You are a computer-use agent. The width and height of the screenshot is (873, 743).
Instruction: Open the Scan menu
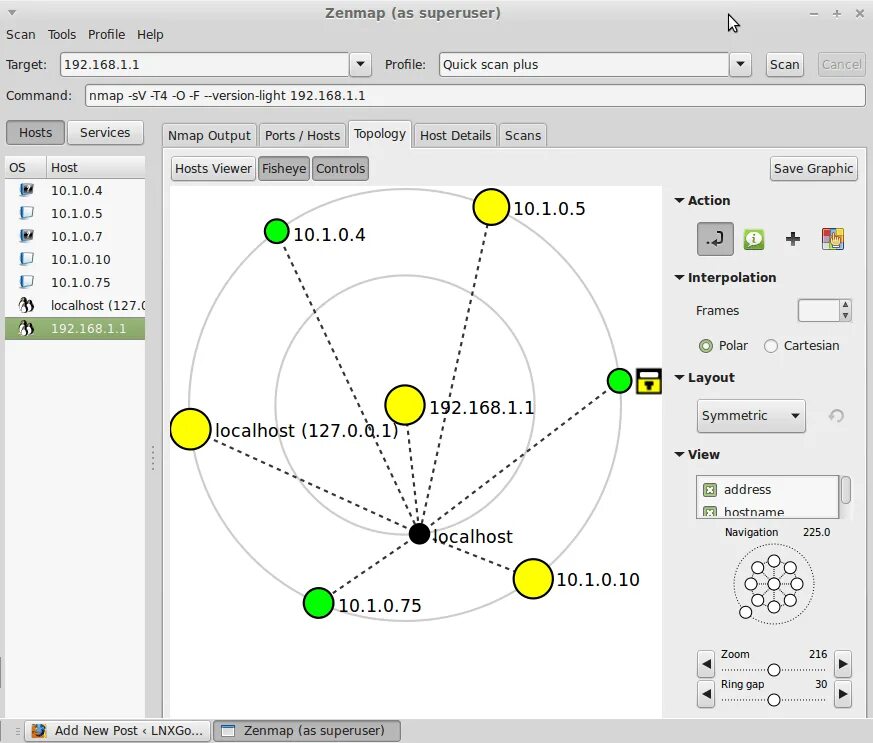[x=21, y=35]
